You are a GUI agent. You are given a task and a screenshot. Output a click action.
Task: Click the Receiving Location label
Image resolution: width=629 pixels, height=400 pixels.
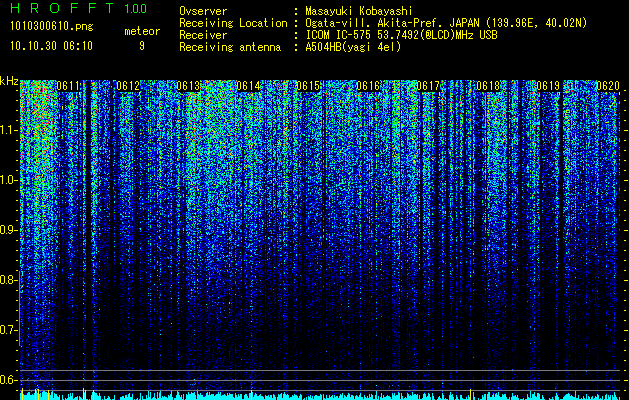[x=233, y=23]
